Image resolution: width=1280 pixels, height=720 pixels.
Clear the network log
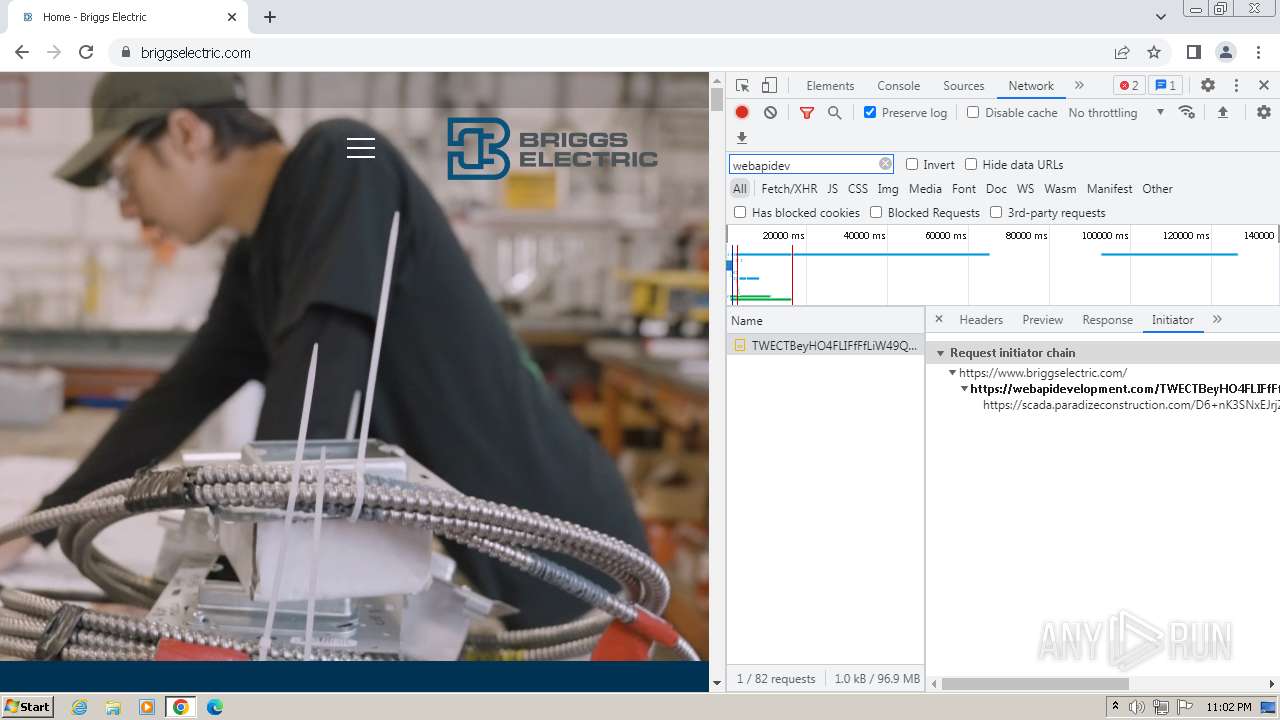pyautogui.click(x=770, y=113)
